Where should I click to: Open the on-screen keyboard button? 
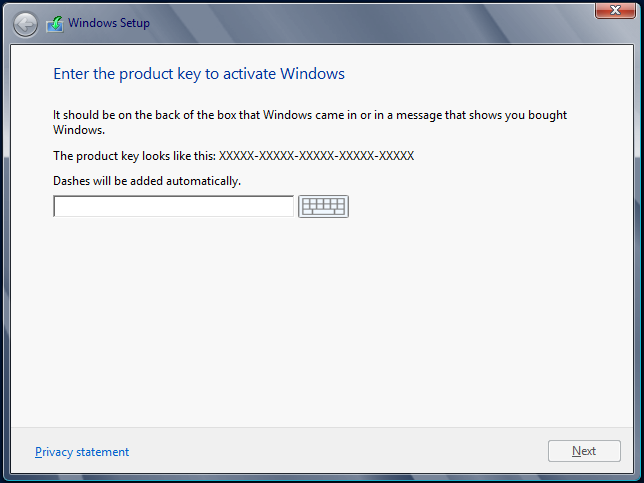click(x=323, y=207)
